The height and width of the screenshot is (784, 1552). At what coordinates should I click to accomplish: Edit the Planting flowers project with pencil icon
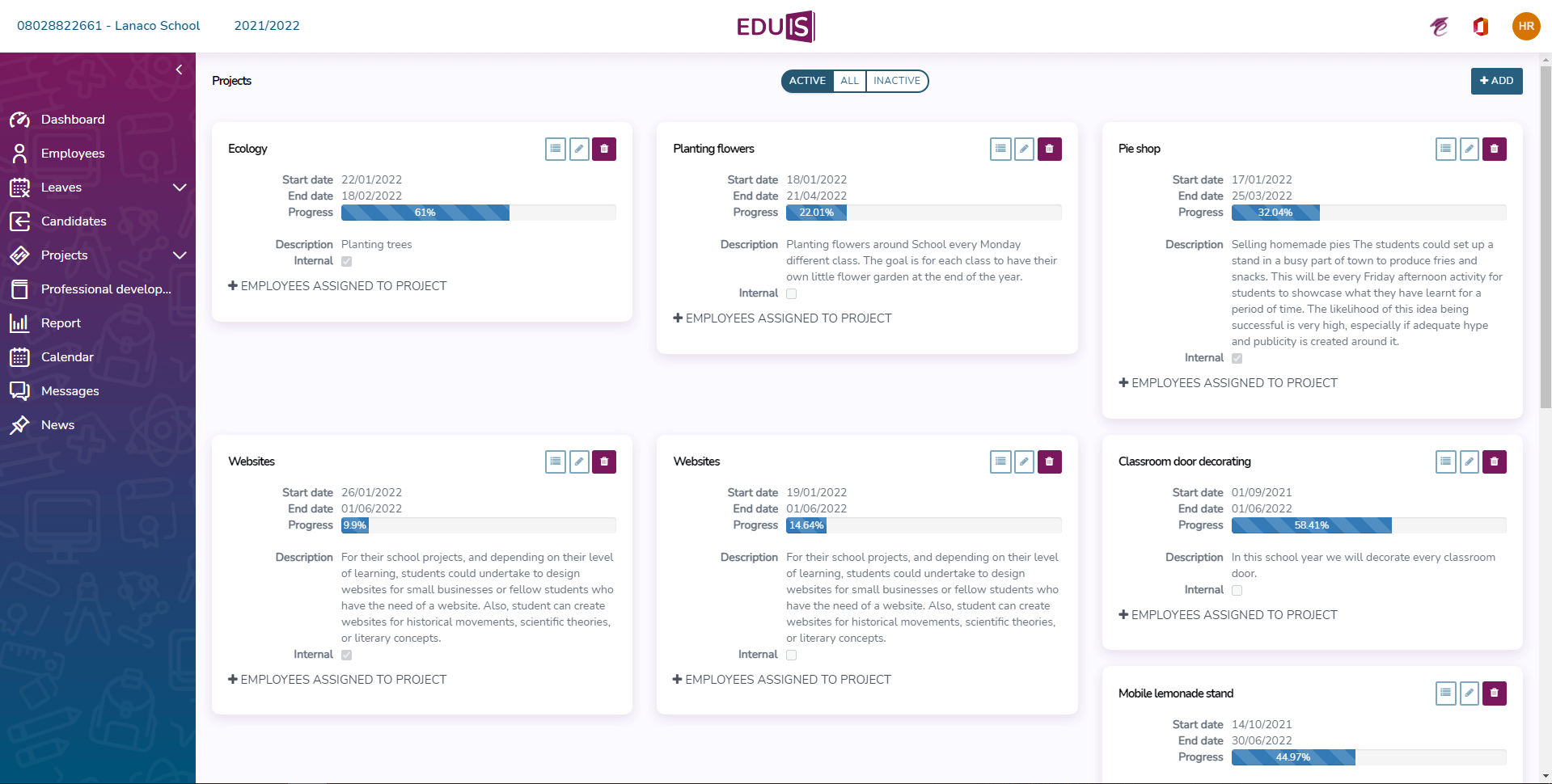tap(1024, 149)
